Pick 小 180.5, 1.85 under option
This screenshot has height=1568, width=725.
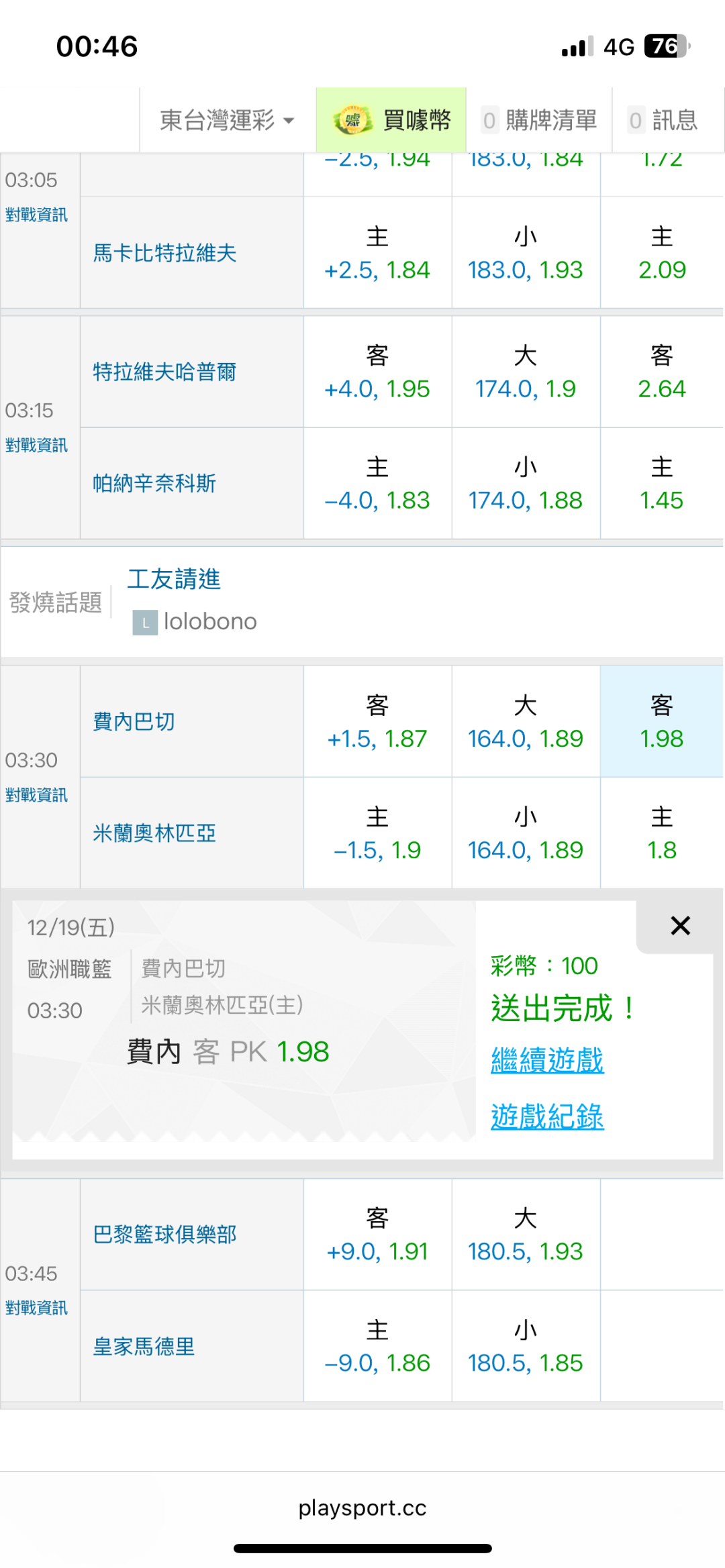pos(525,1346)
